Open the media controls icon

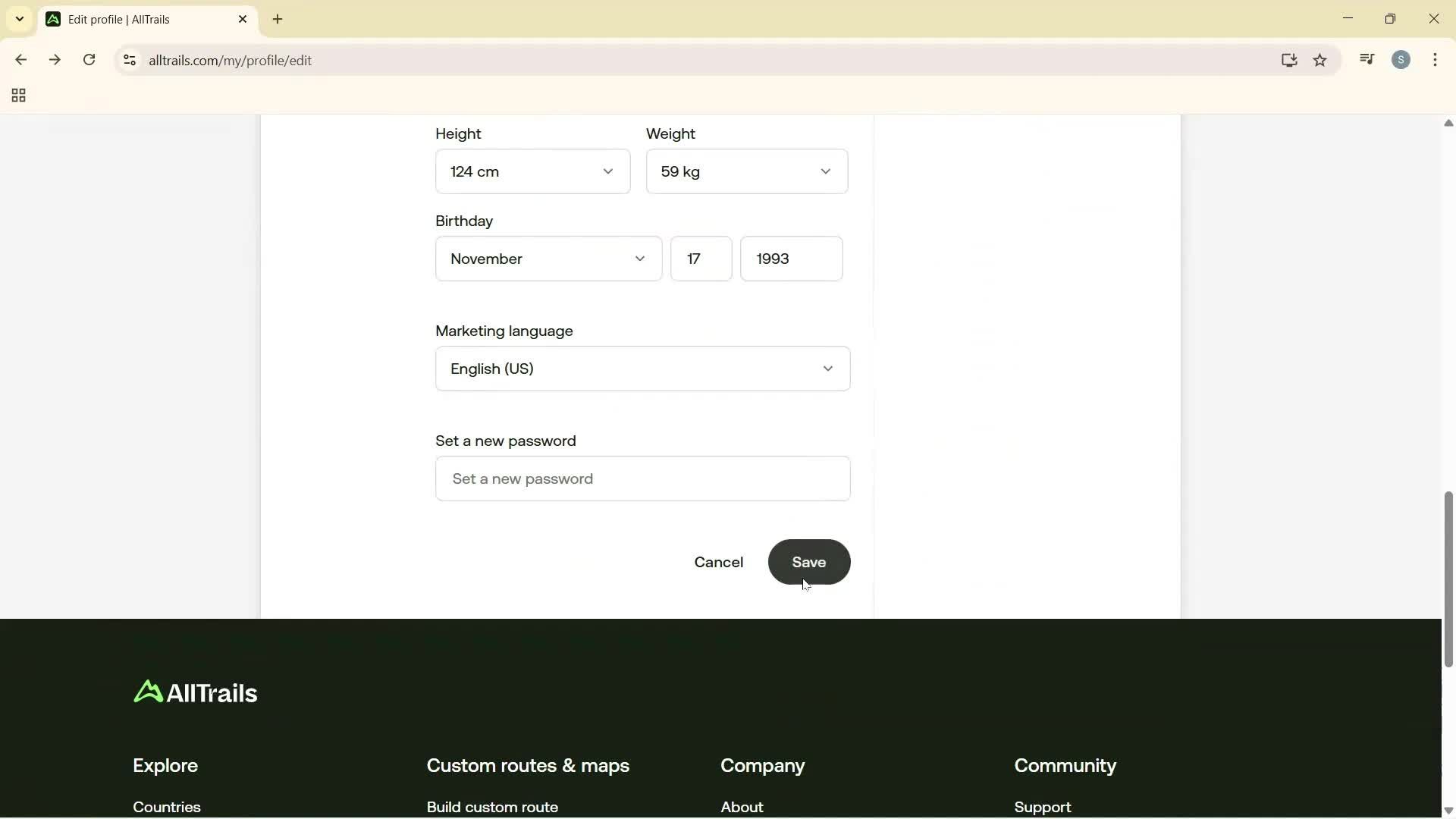(1367, 59)
